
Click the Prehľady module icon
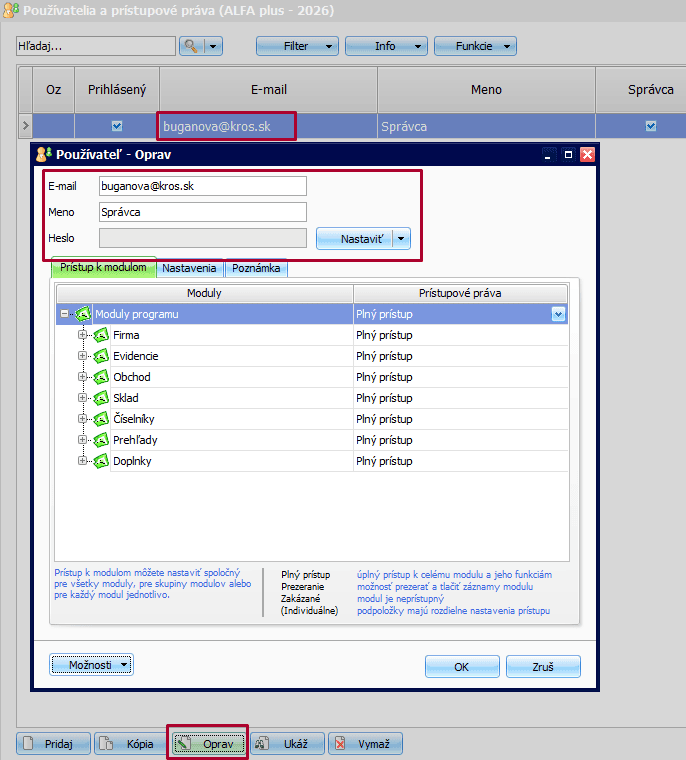[101, 440]
